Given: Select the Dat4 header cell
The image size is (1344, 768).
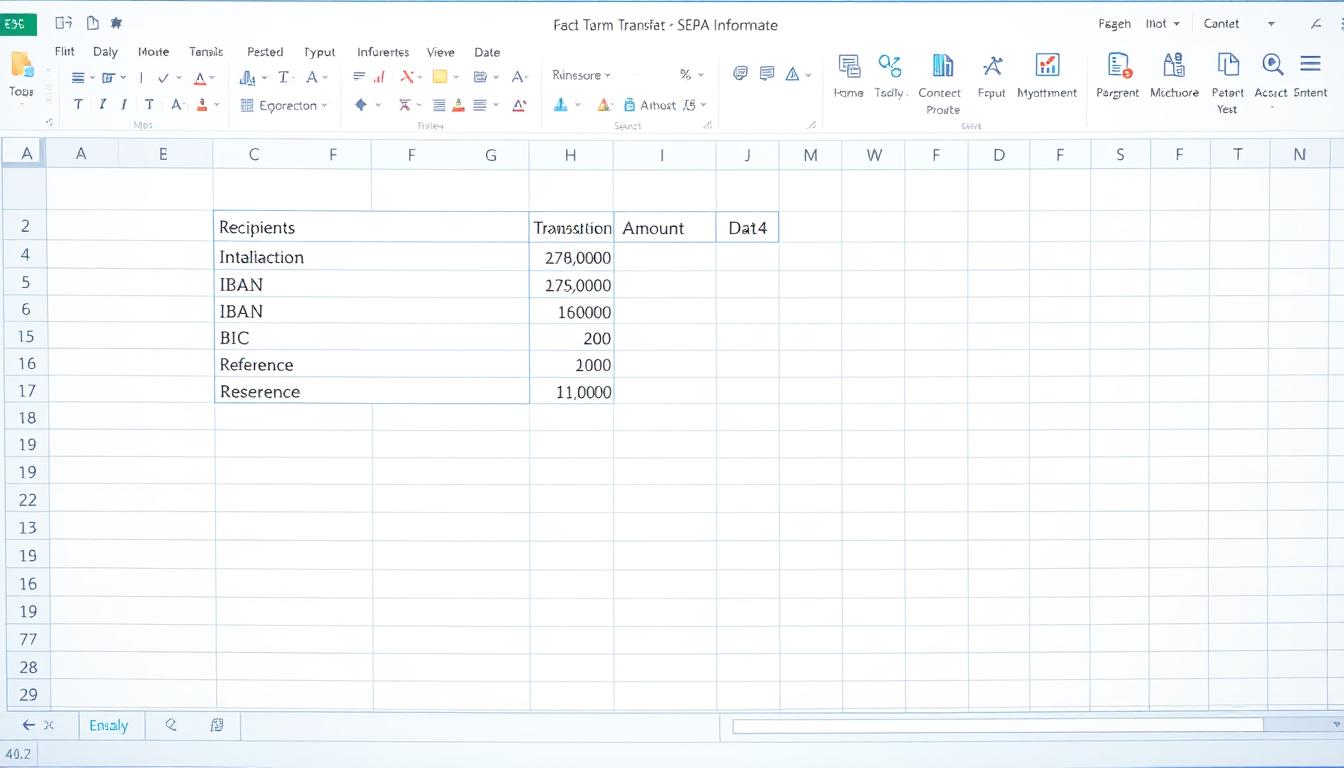Looking at the screenshot, I should click(x=747, y=227).
